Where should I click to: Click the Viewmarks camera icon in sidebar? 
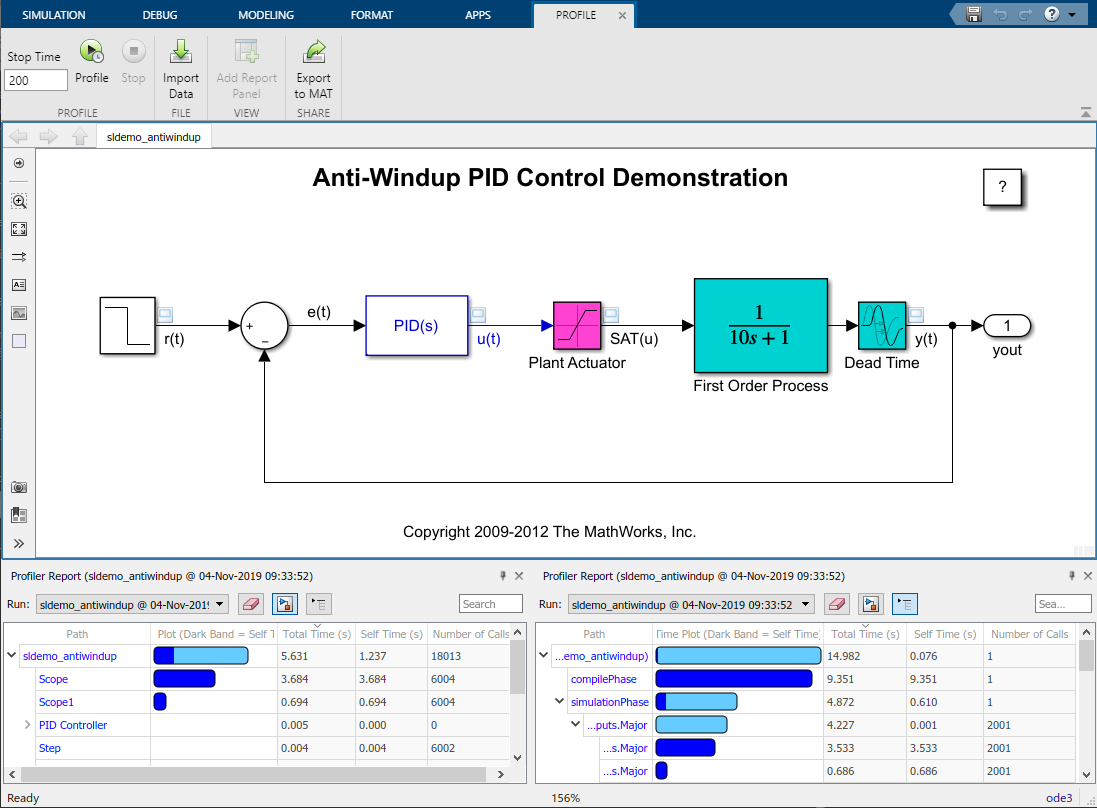18,487
